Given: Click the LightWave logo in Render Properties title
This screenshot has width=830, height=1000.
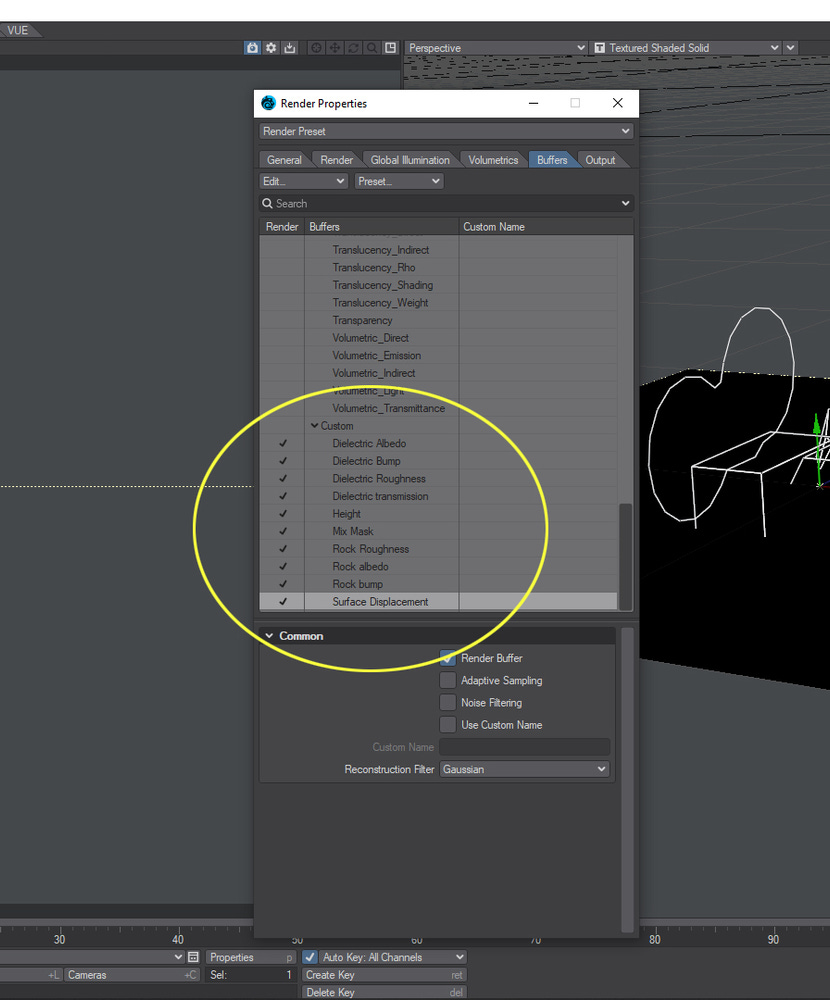Looking at the screenshot, I should [269, 103].
